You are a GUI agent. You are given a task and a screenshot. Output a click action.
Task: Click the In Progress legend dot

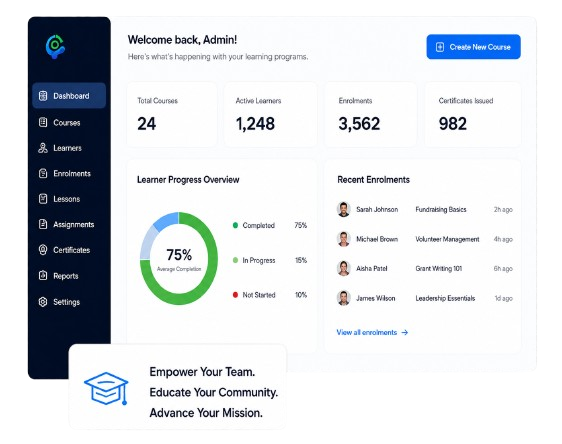(x=235, y=260)
